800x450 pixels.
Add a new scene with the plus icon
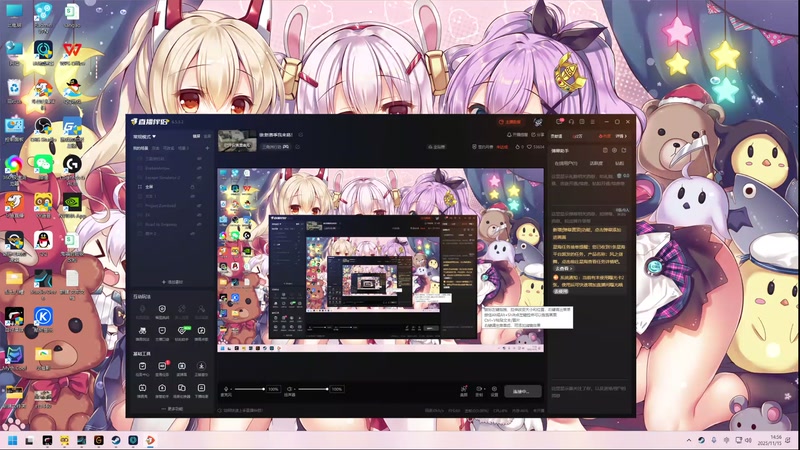[x=207, y=148]
